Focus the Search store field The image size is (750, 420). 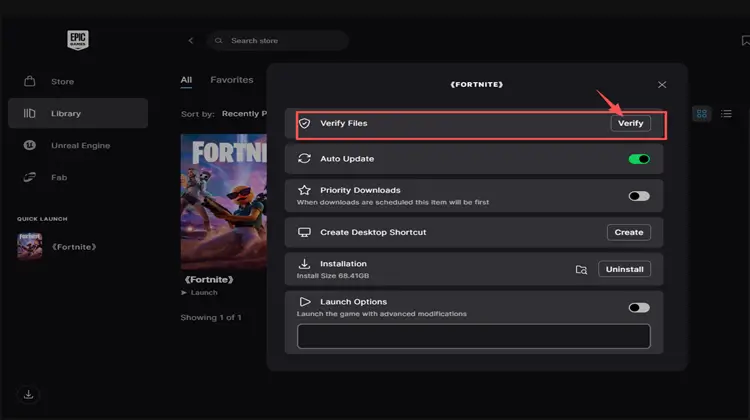(x=277, y=41)
